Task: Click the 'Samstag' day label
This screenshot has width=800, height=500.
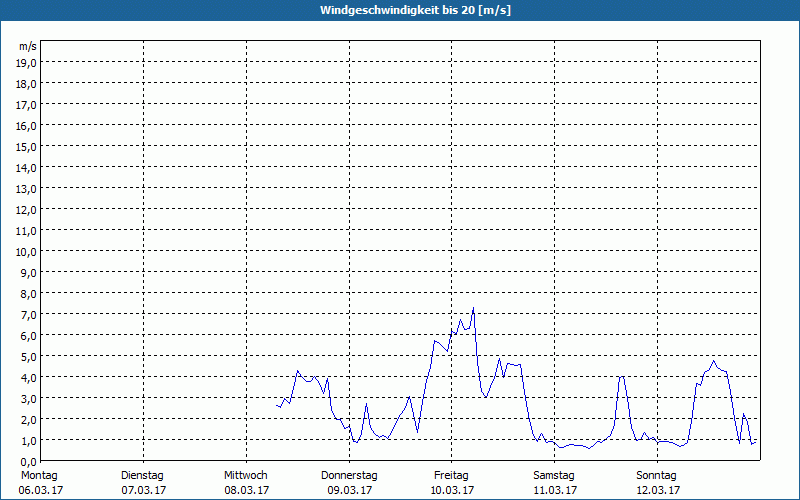Action: point(554,476)
